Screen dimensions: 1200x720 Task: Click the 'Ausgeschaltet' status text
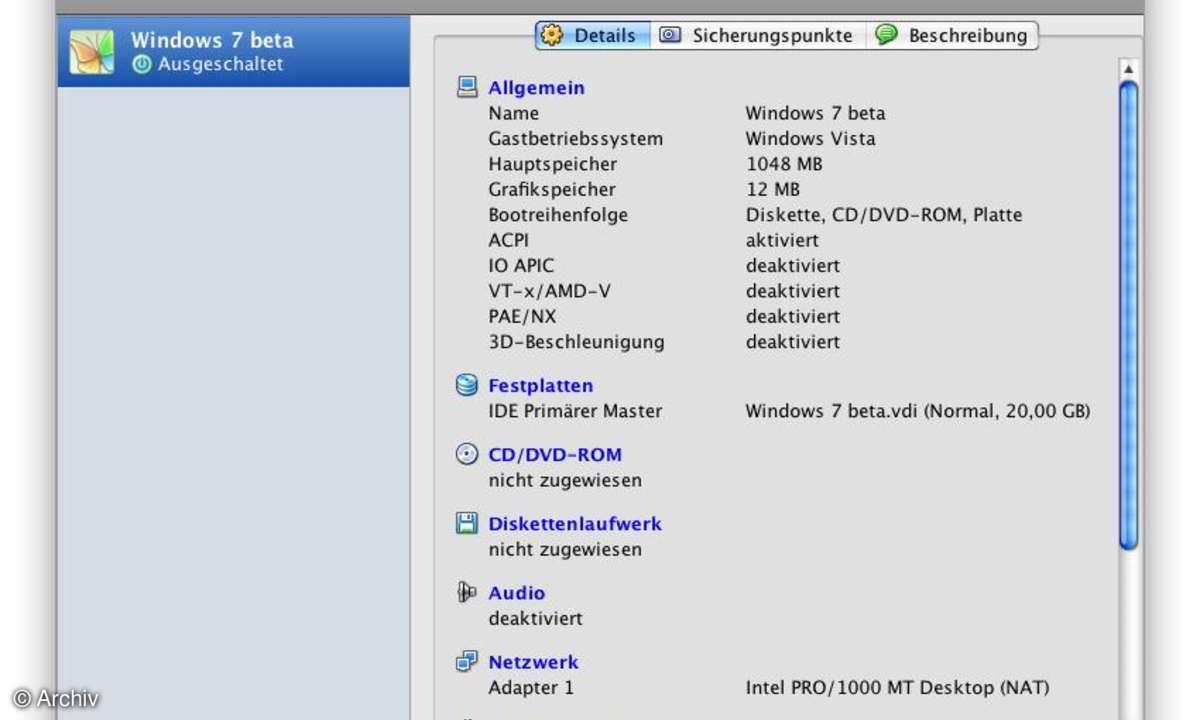click(x=220, y=64)
